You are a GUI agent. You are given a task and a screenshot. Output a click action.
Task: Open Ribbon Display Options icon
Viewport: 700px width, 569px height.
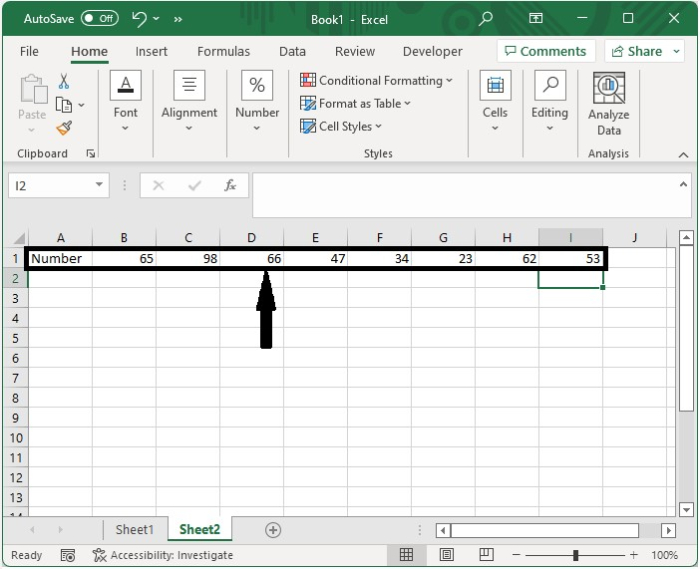536,18
